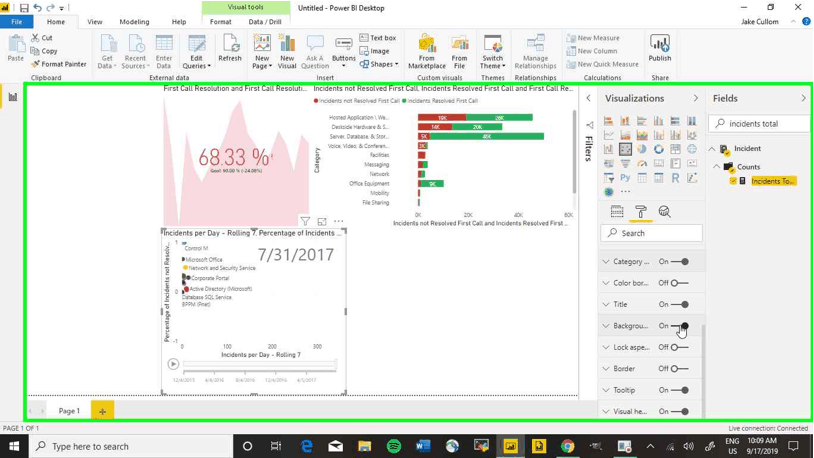
Task: Open more visuals via the ellipsis icon
Action: (625, 192)
